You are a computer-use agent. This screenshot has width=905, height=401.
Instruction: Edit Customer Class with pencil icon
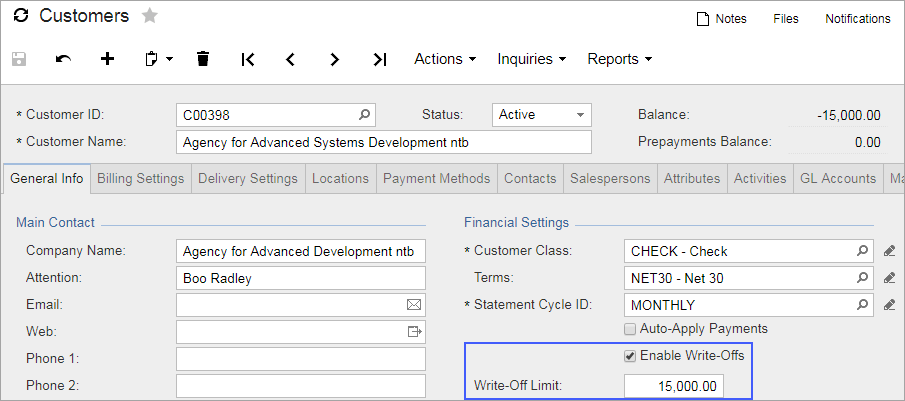click(889, 251)
